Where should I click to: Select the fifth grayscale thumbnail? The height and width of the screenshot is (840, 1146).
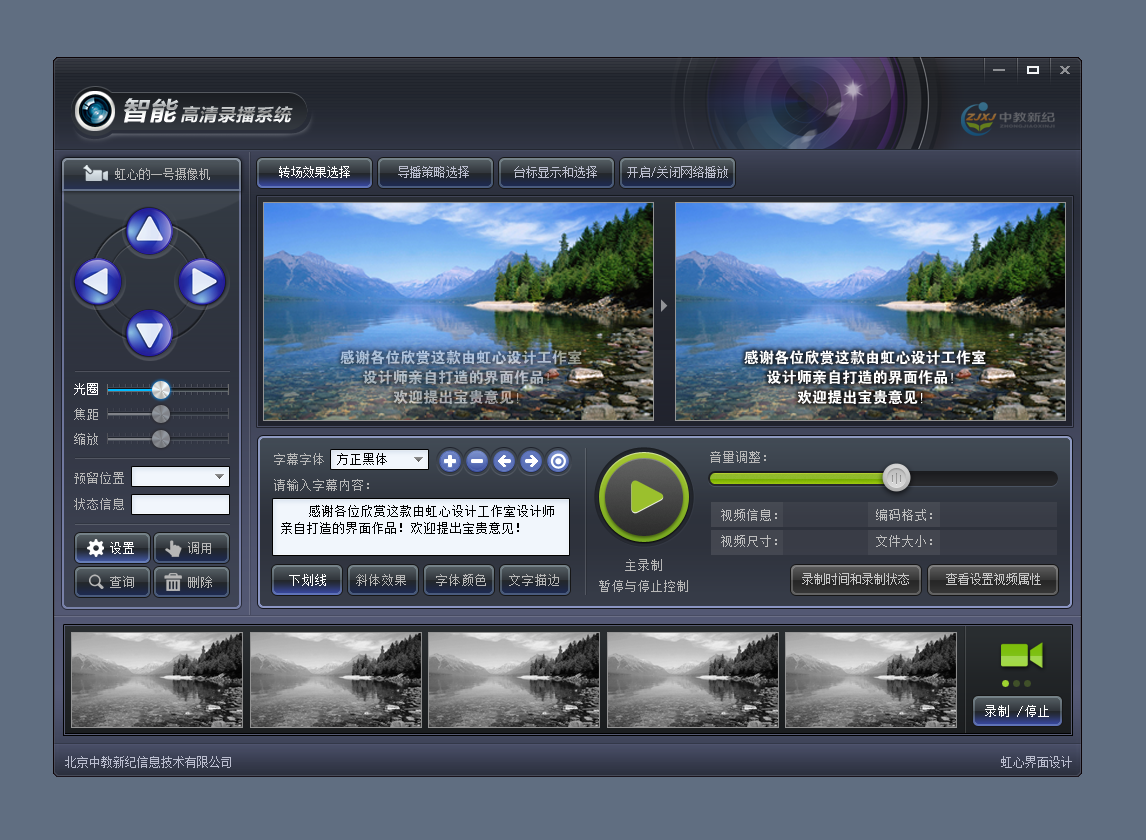point(870,680)
